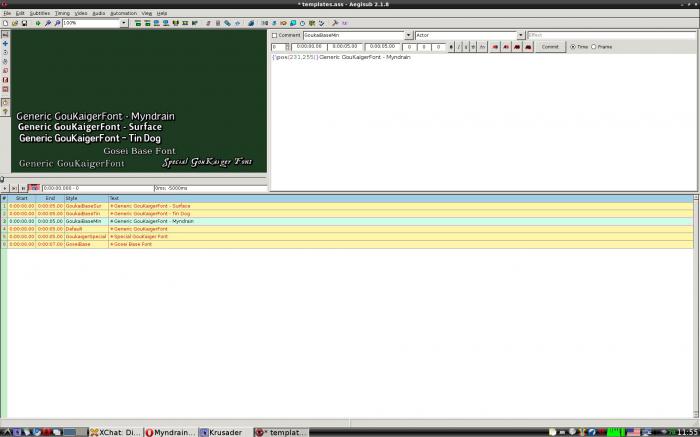700x437 pixels.
Task: Open the visual typesetting help icon
Action: coord(5,112)
